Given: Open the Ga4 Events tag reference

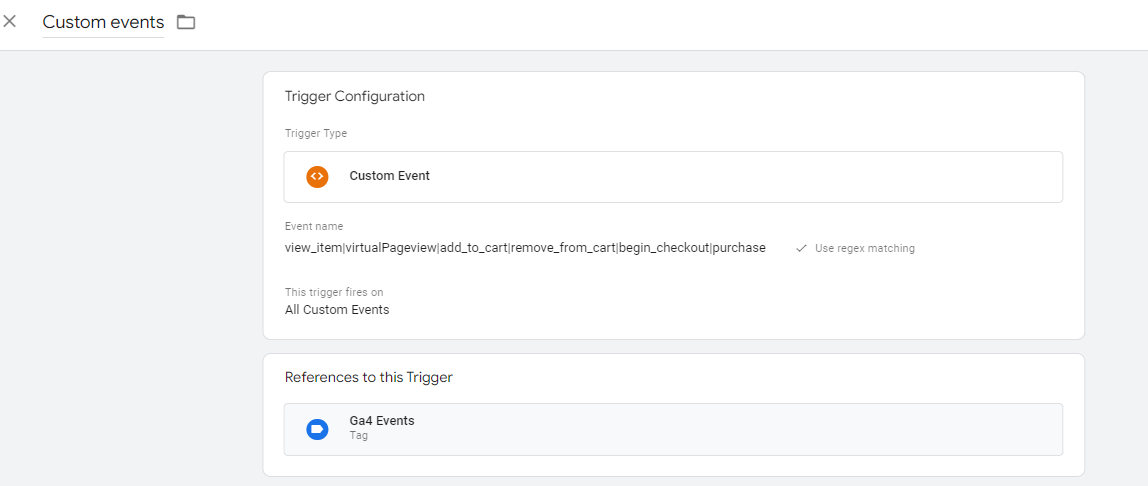Looking at the screenshot, I should point(673,429).
